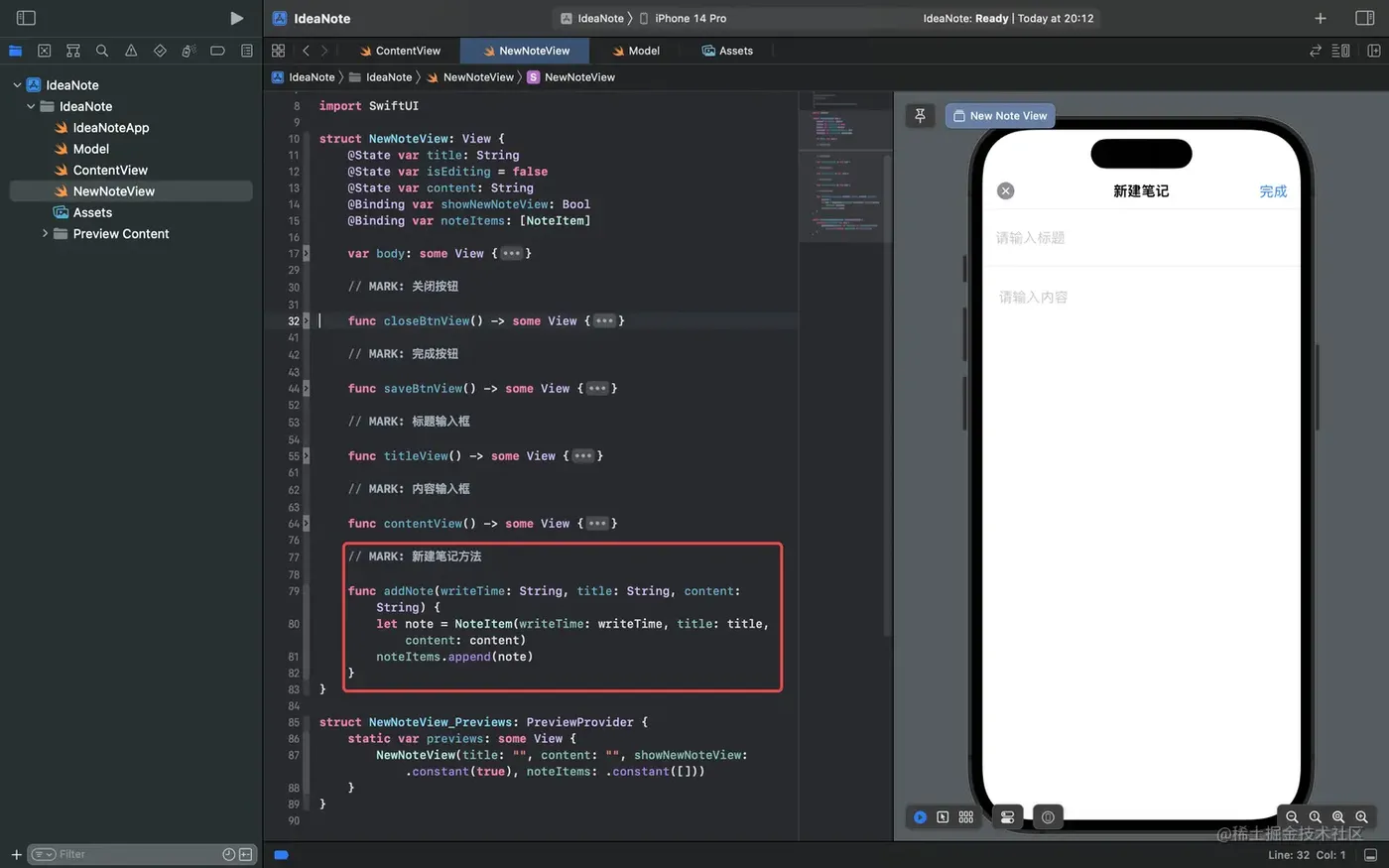The image size is (1389, 868).
Task: Open preview device settings sliders
Action: pos(1007,817)
